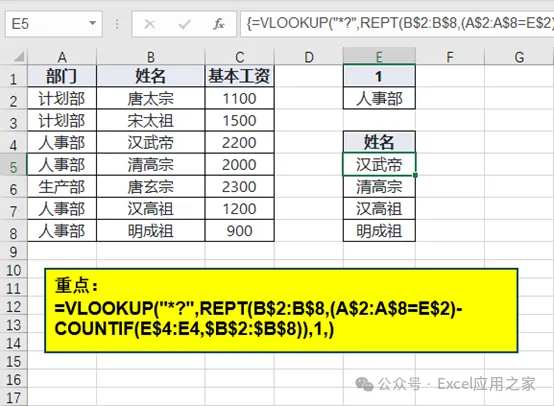The image size is (554, 406).
Task: Click cell E4 姓名 header
Action: click(x=379, y=142)
